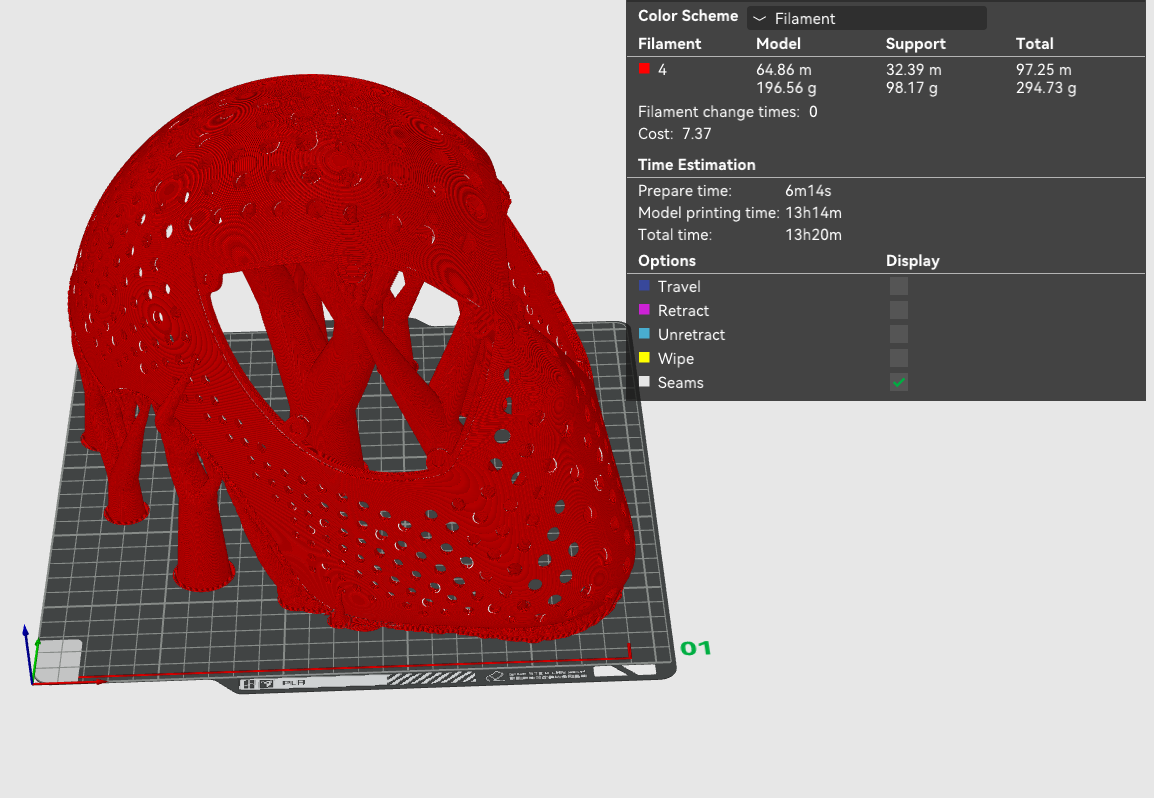
Task: Click the PLA label on the build plate
Action: pyautogui.click(x=294, y=682)
